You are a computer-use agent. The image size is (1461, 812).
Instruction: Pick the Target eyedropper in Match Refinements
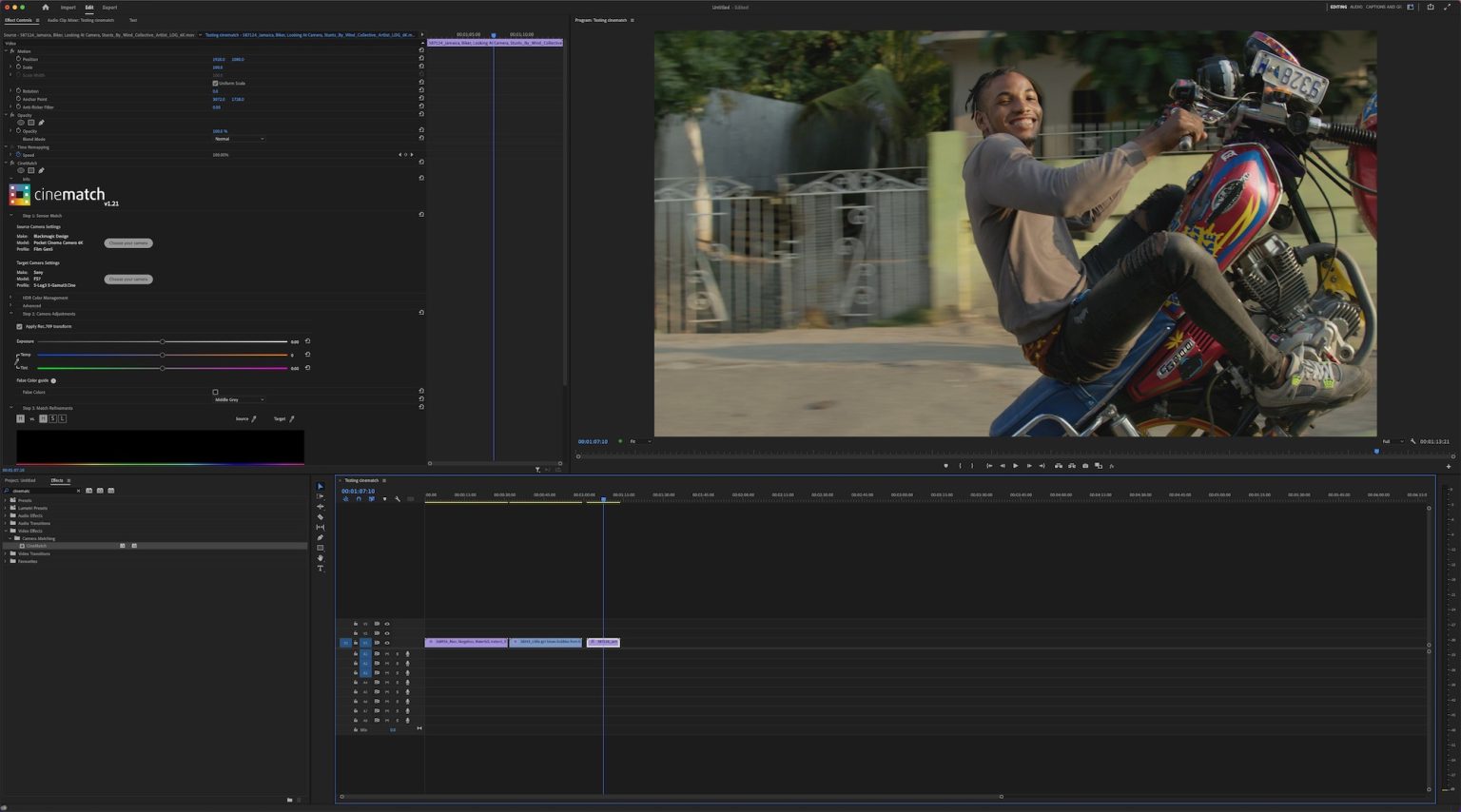[x=292, y=419]
